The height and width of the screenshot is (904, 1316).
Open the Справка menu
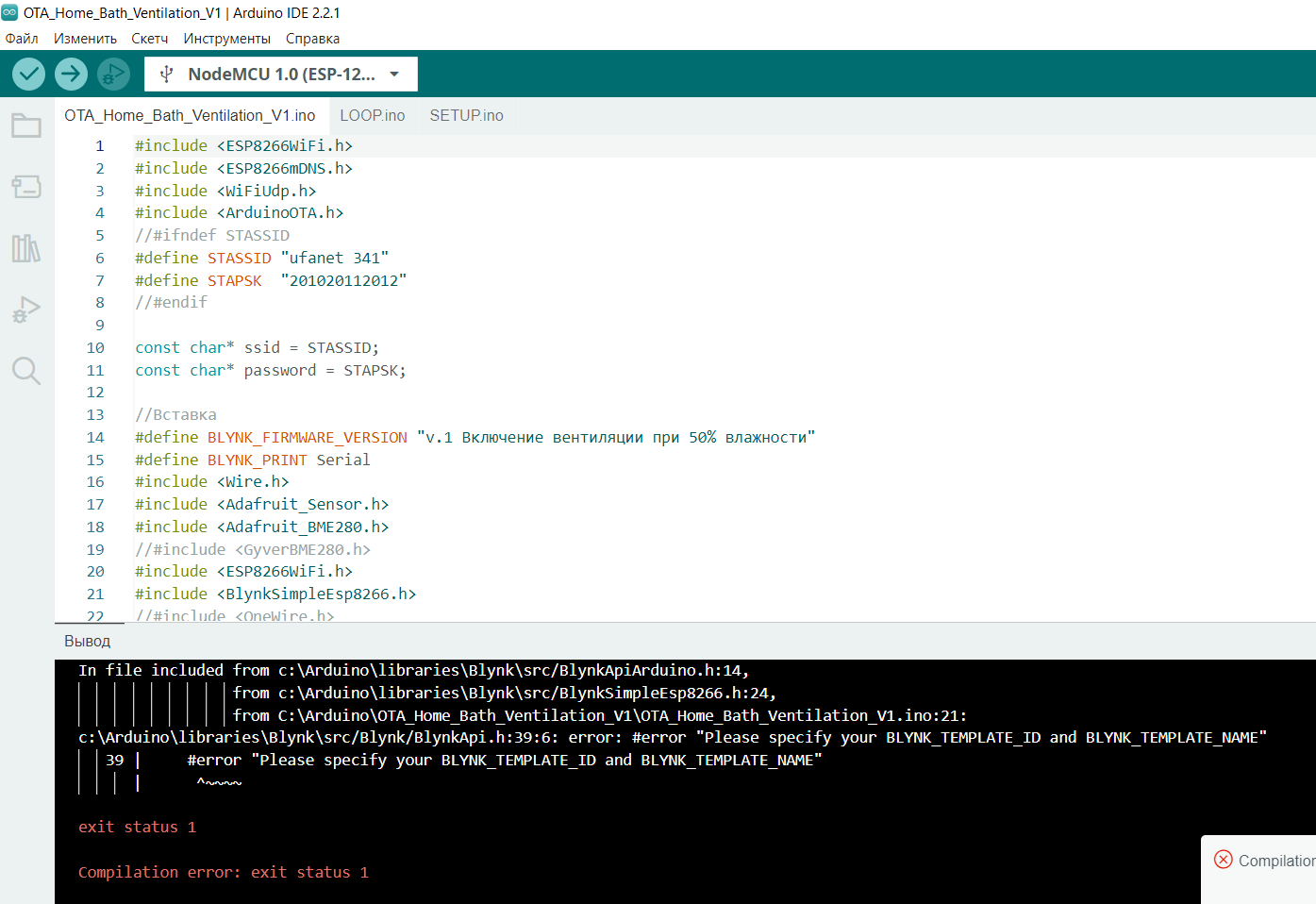click(x=312, y=39)
